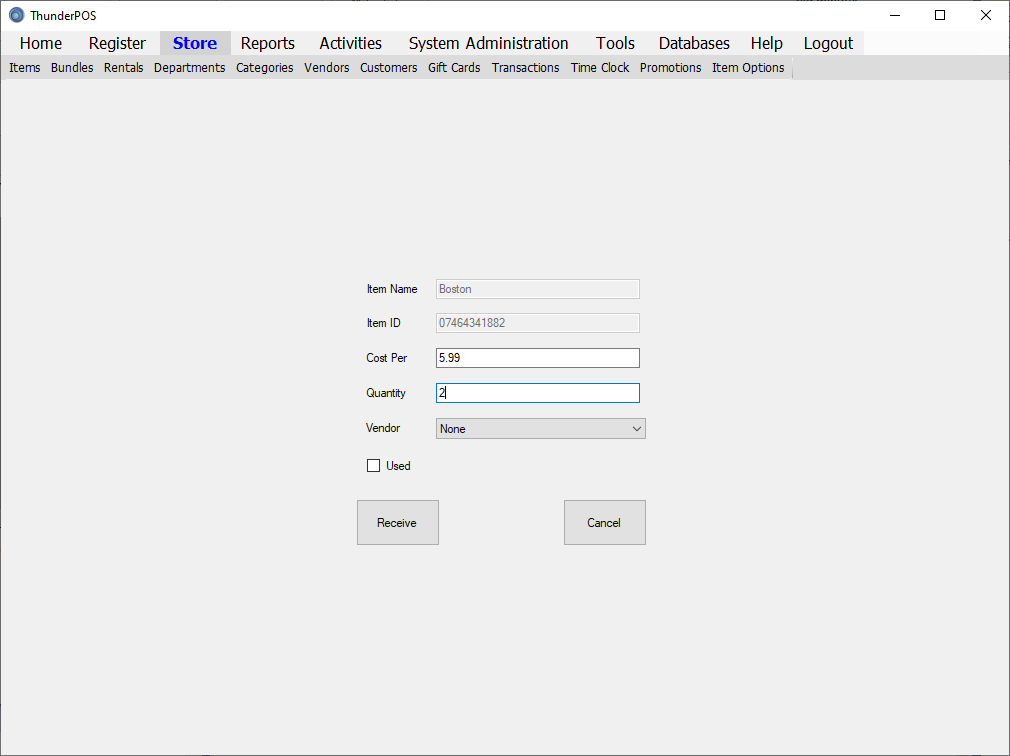Select the Promotions section

tap(670, 68)
